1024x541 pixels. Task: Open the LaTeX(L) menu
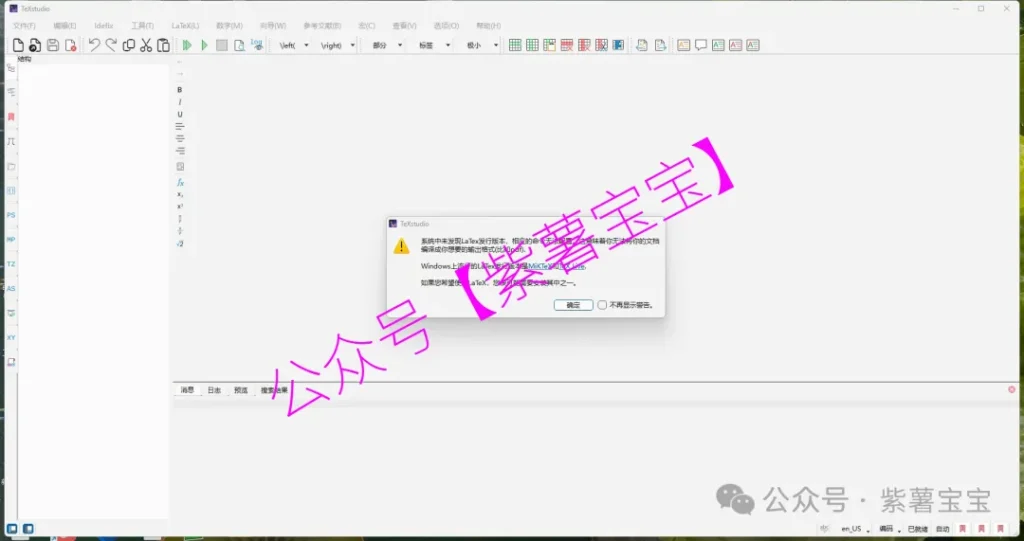click(185, 25)
